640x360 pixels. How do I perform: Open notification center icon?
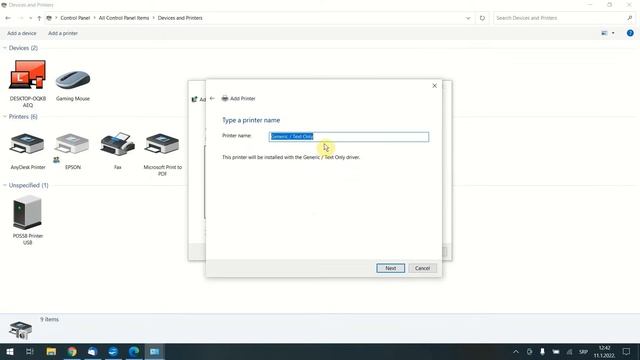click(627, 351)
